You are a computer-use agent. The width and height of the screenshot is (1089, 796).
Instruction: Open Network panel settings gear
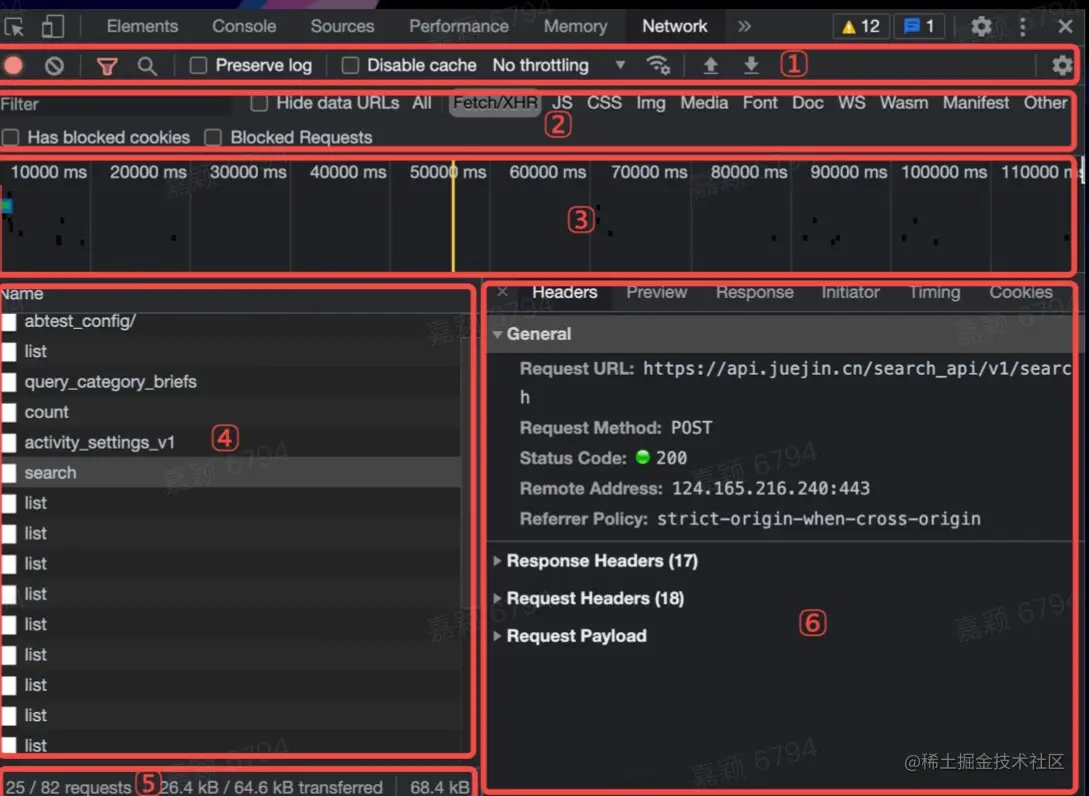1062,66
